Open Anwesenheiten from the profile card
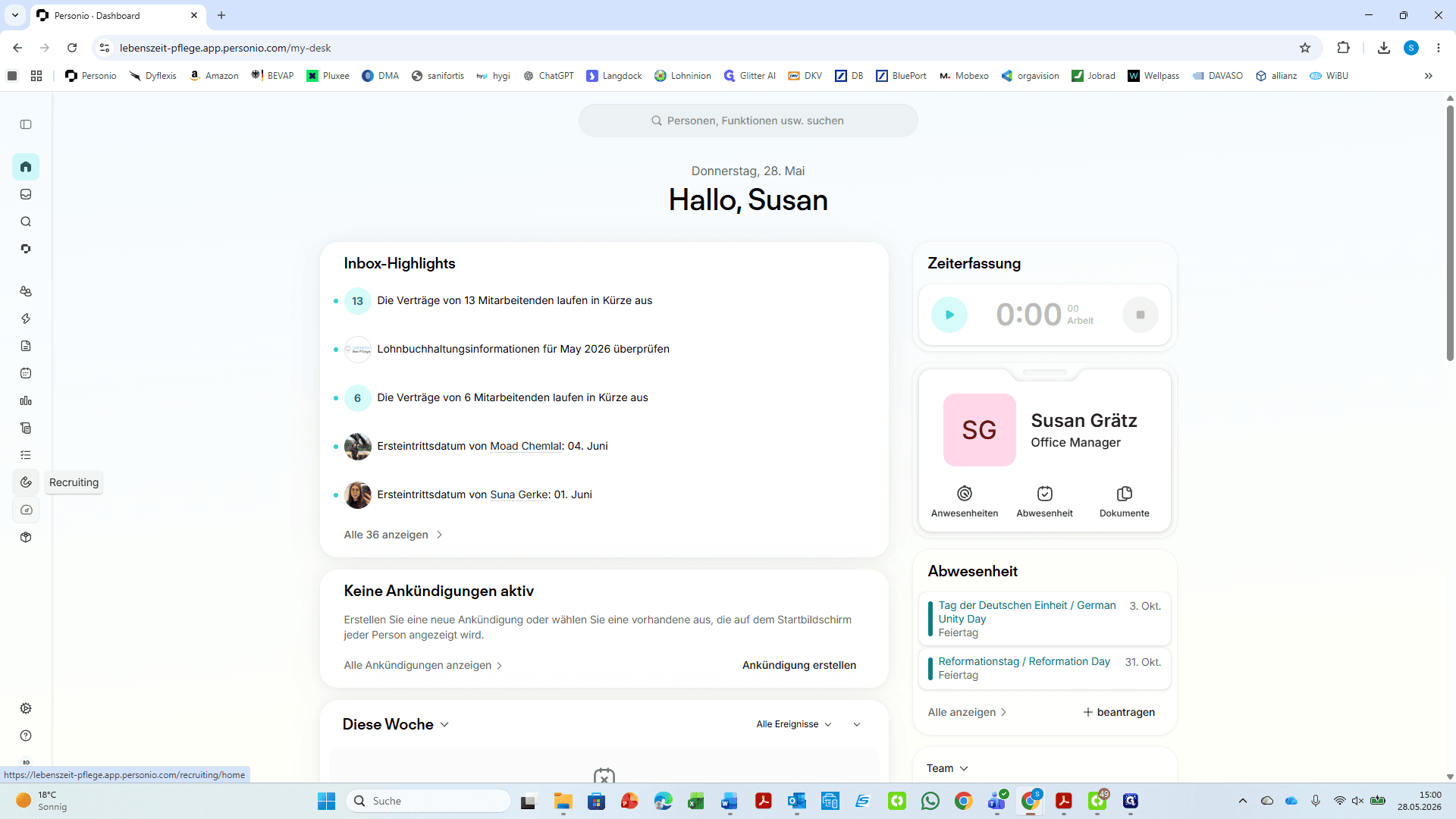 click(x=965, y=502)
